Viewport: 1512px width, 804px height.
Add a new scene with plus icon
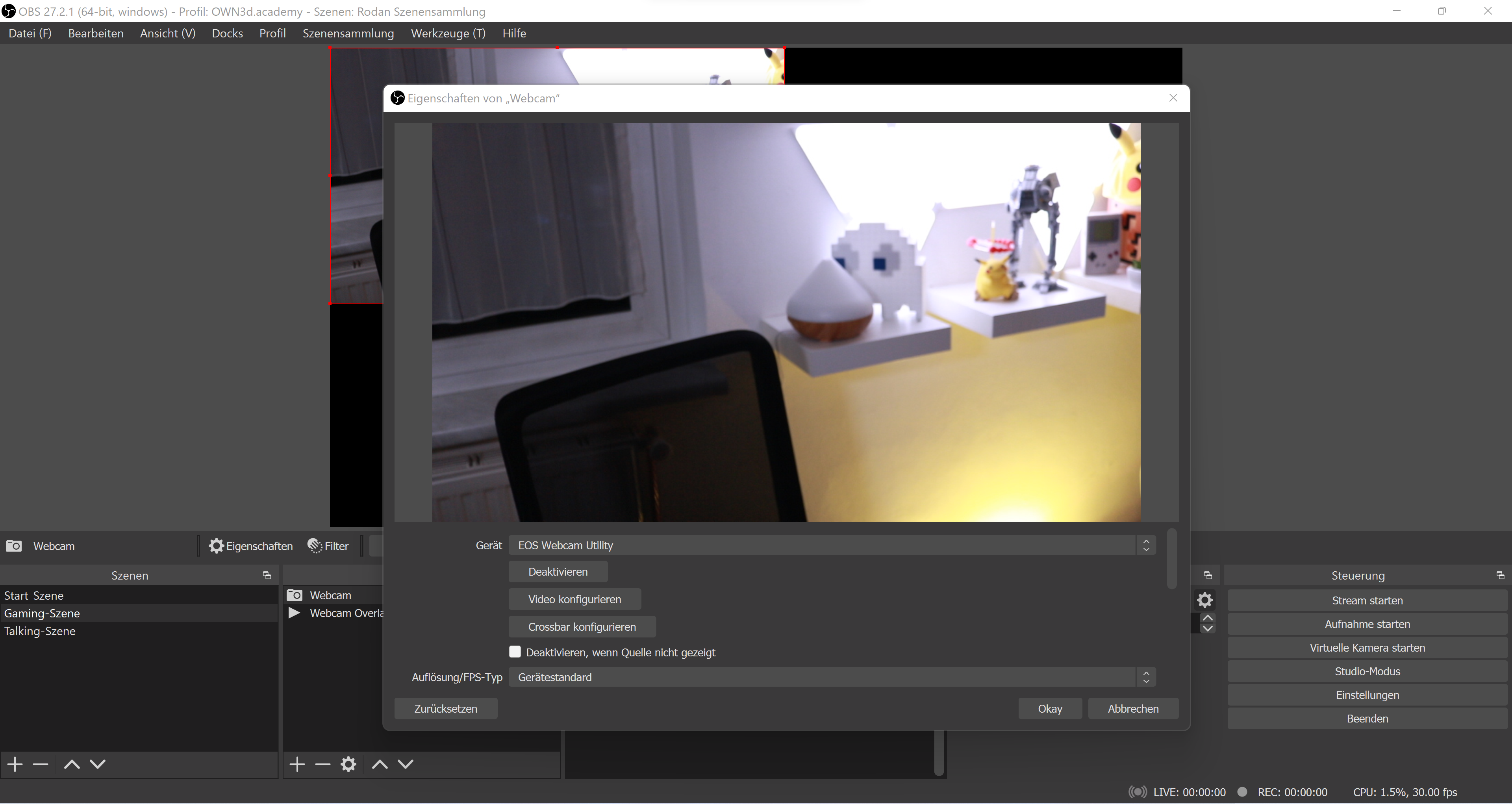15,764
